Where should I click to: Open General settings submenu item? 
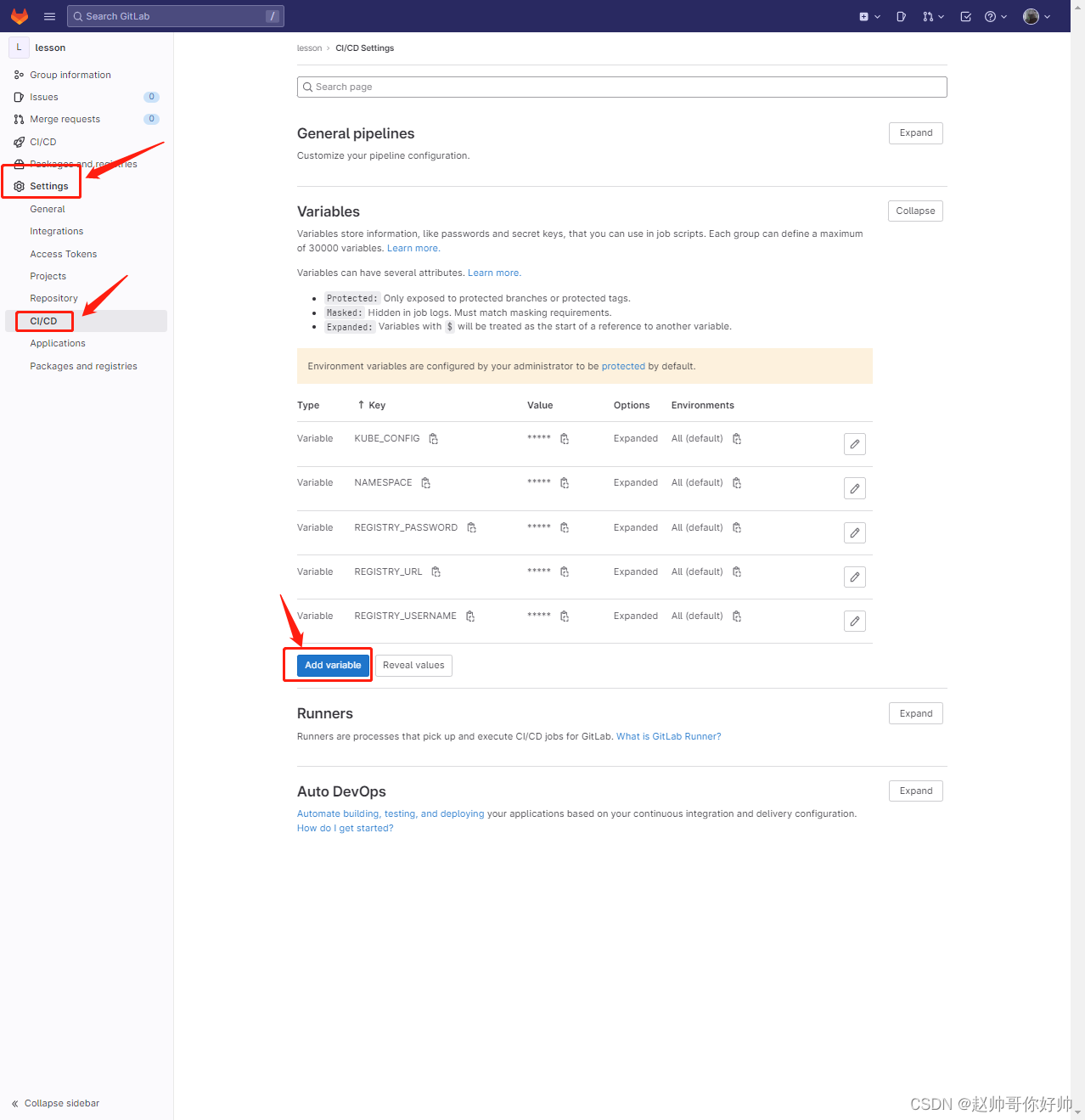pos(48,209)
